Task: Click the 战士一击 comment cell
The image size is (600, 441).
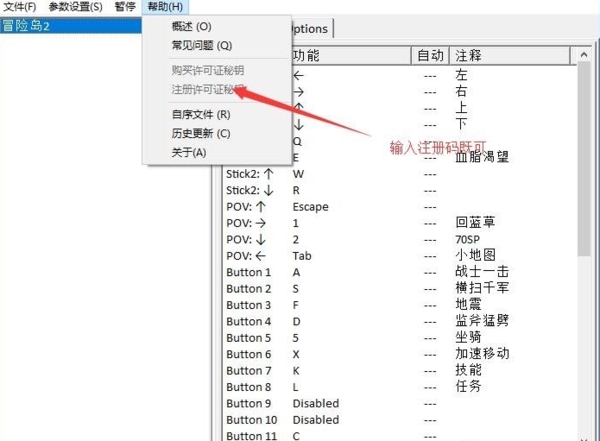Action: pos(482,271)
